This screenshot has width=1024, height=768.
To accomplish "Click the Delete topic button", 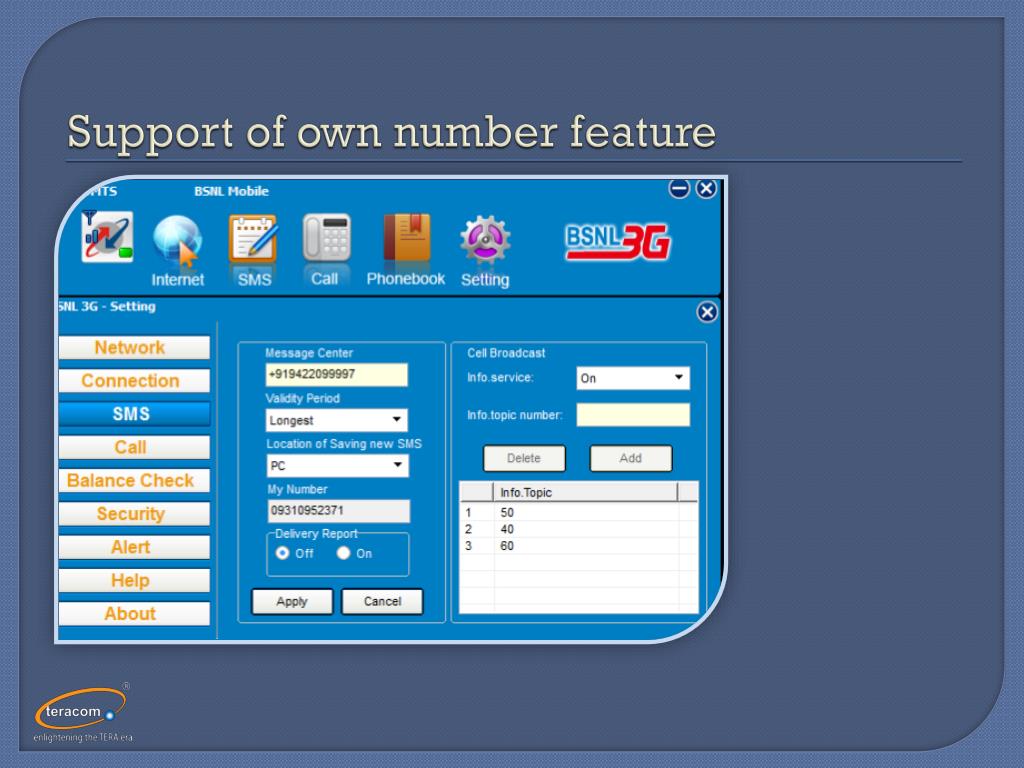I will pyautogui.click(x=524, y=458).
